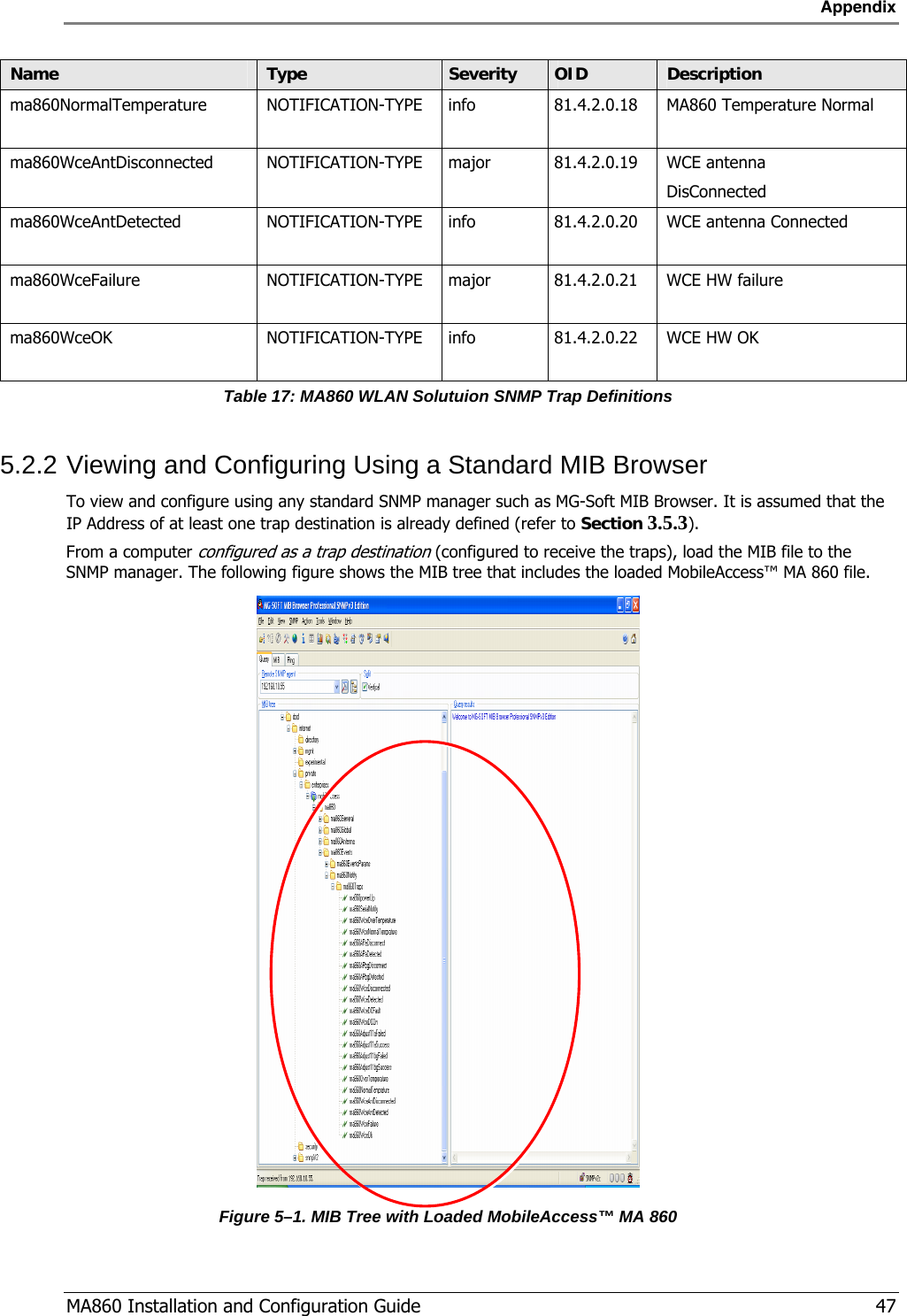
Task: Click the SNMPv2c status bar indicator
Action: (x=590, y=1178)
